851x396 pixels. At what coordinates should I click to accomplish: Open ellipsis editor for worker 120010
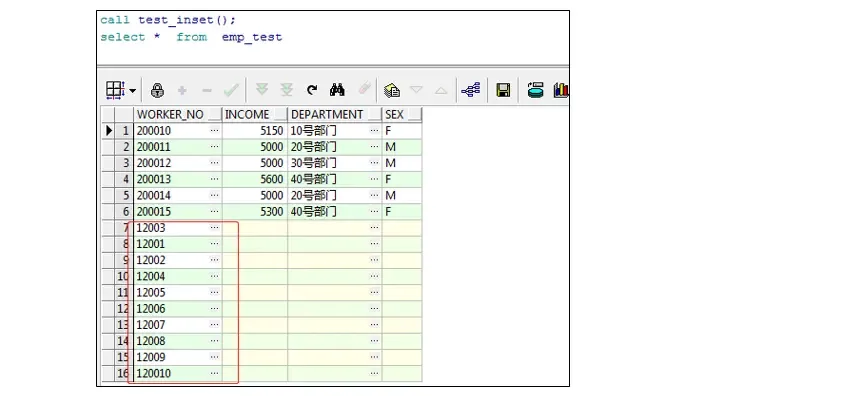click(214, 373)
